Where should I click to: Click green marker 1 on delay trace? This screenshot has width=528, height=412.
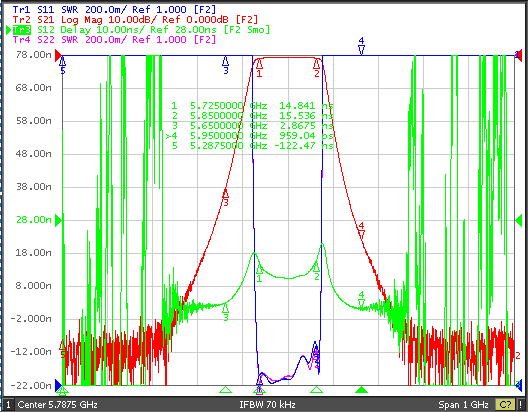tap(259, 274)
